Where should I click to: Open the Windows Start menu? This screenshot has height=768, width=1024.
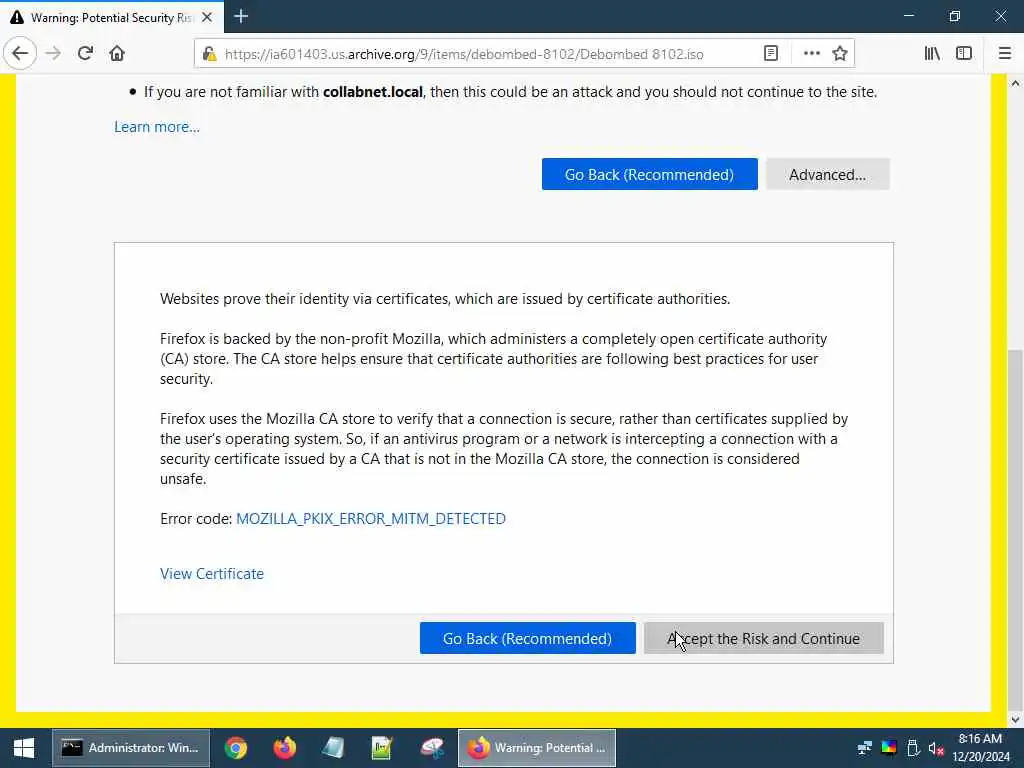pos(24,748)
